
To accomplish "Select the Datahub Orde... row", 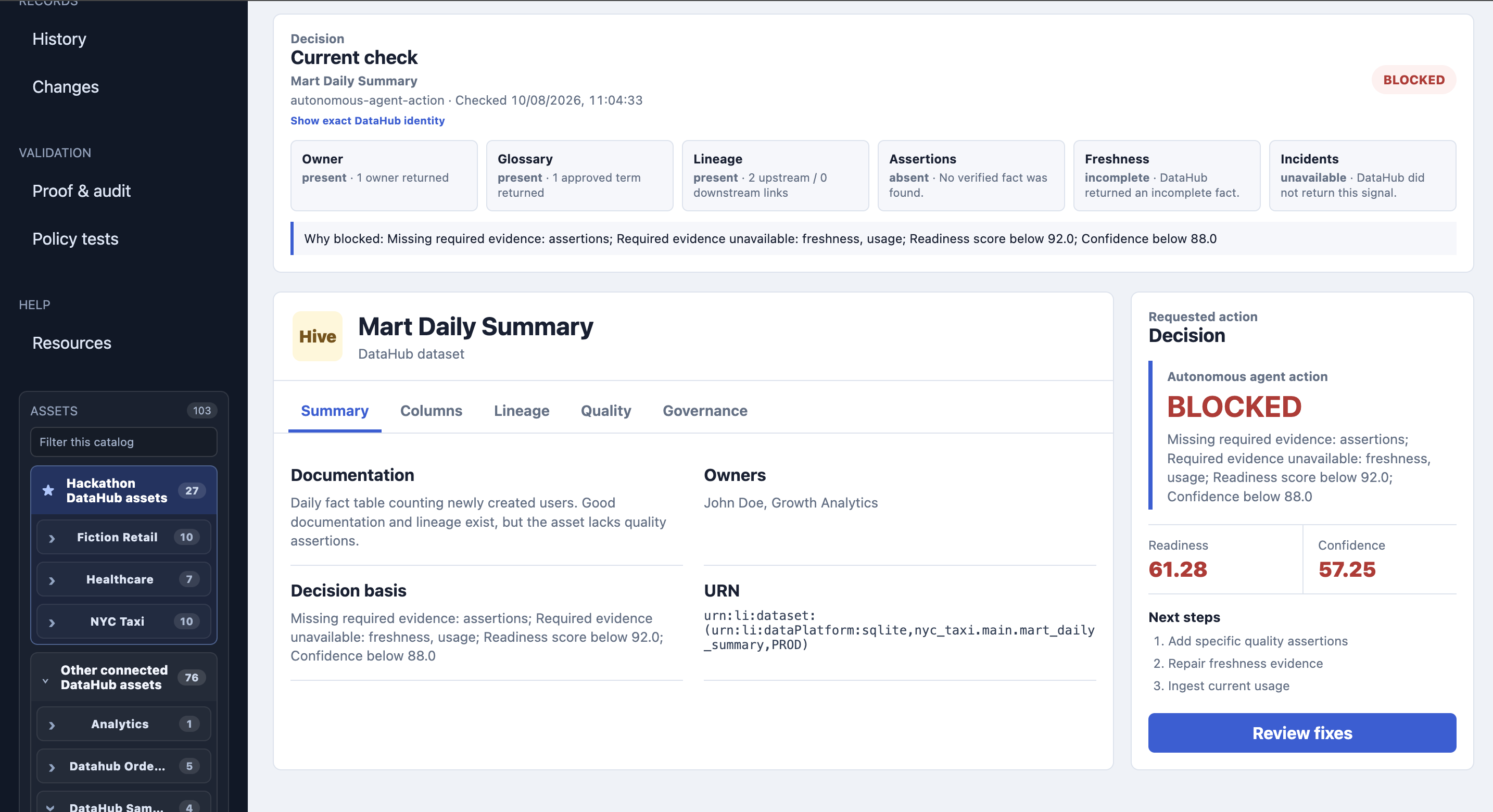I will pos(123,766).
